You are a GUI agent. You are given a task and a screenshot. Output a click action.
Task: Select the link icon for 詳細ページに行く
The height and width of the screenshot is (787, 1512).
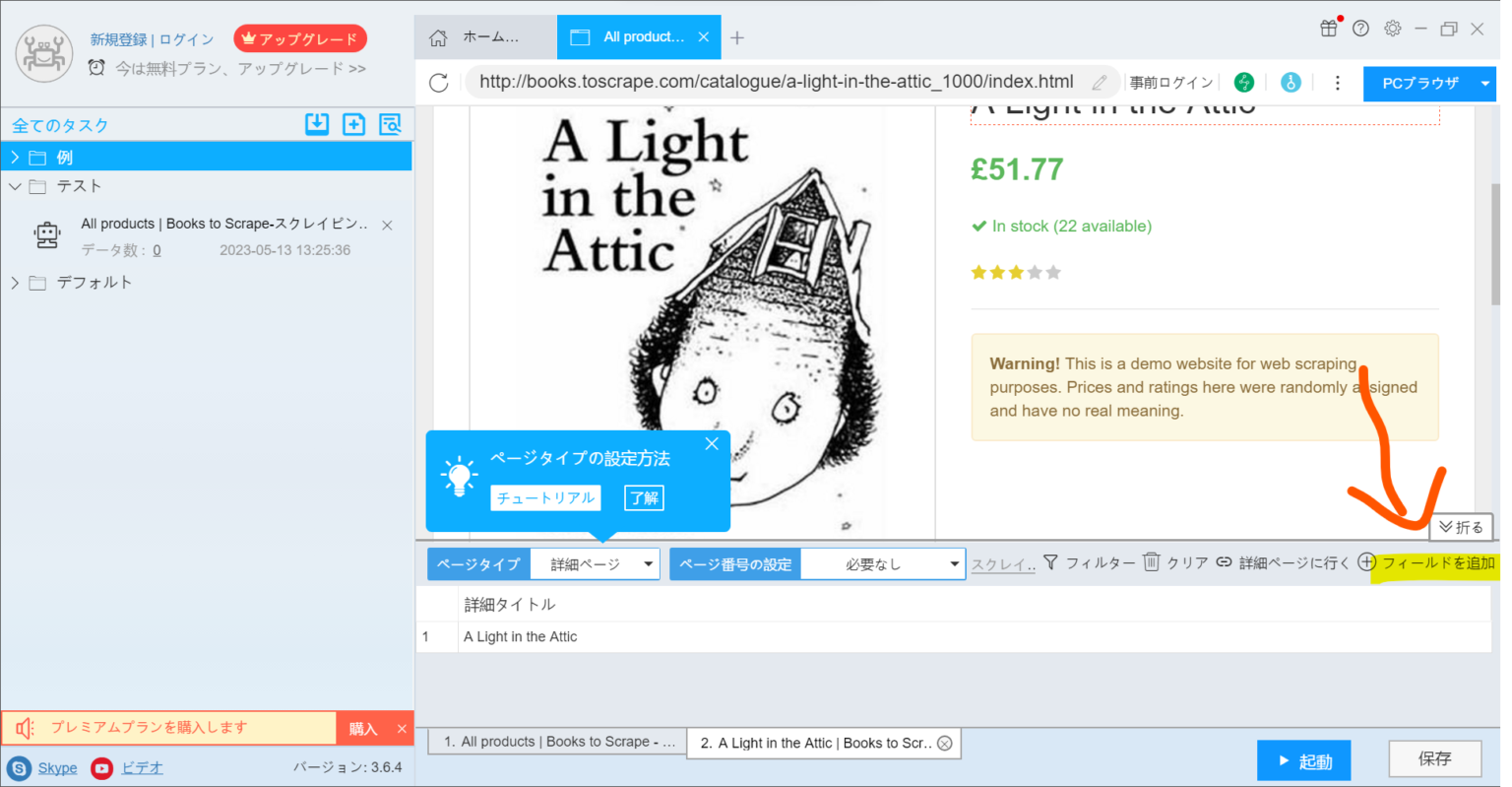[1224, 562]
